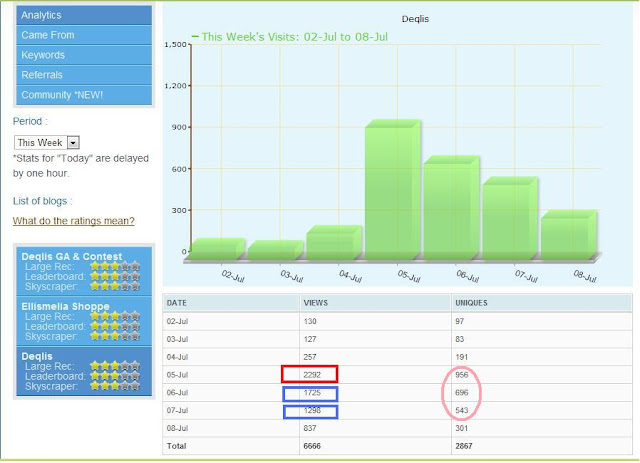
Task: Click the 04-Jul bar in the chart
Action: [333, 243]
